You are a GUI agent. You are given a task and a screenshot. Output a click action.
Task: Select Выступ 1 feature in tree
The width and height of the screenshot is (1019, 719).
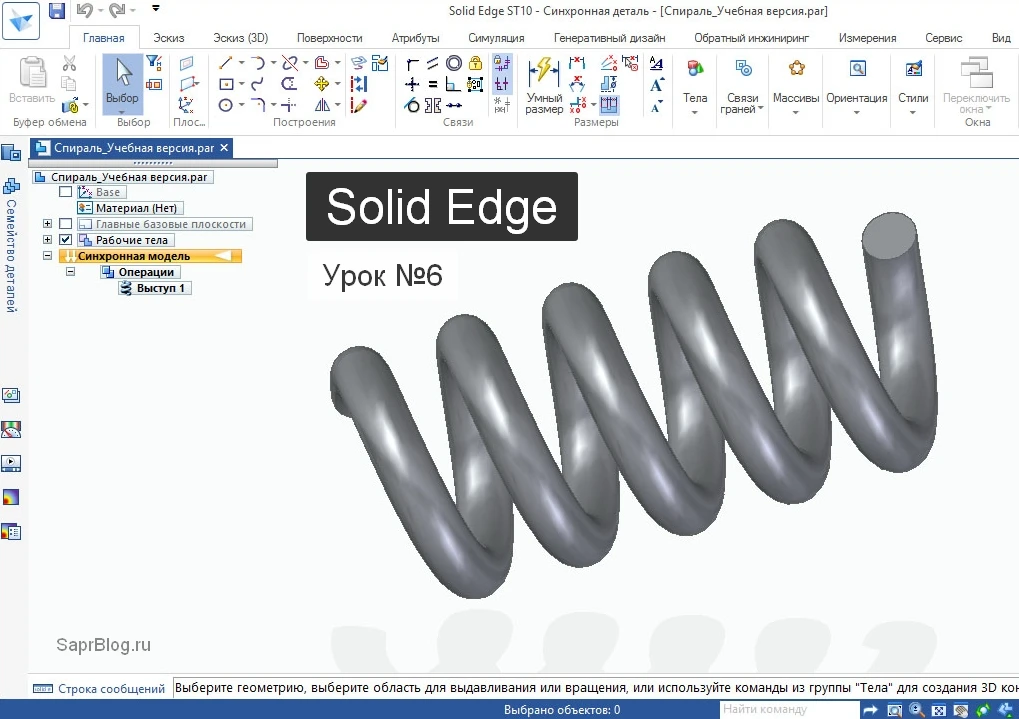155,288
